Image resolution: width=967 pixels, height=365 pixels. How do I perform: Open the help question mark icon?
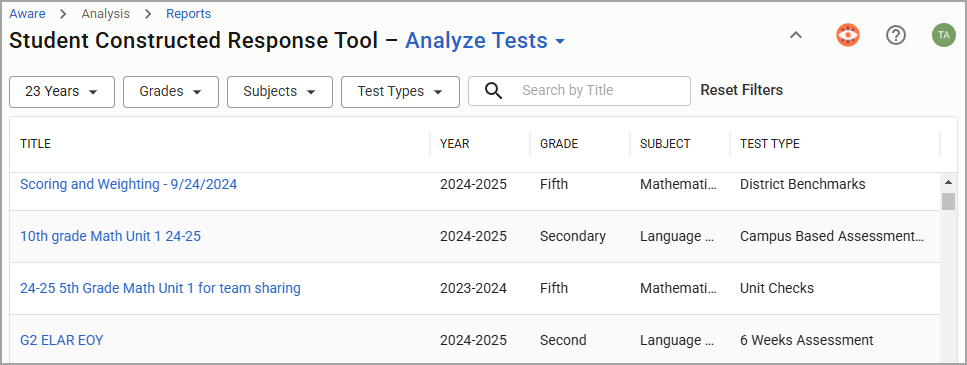(x=895, y=35)
